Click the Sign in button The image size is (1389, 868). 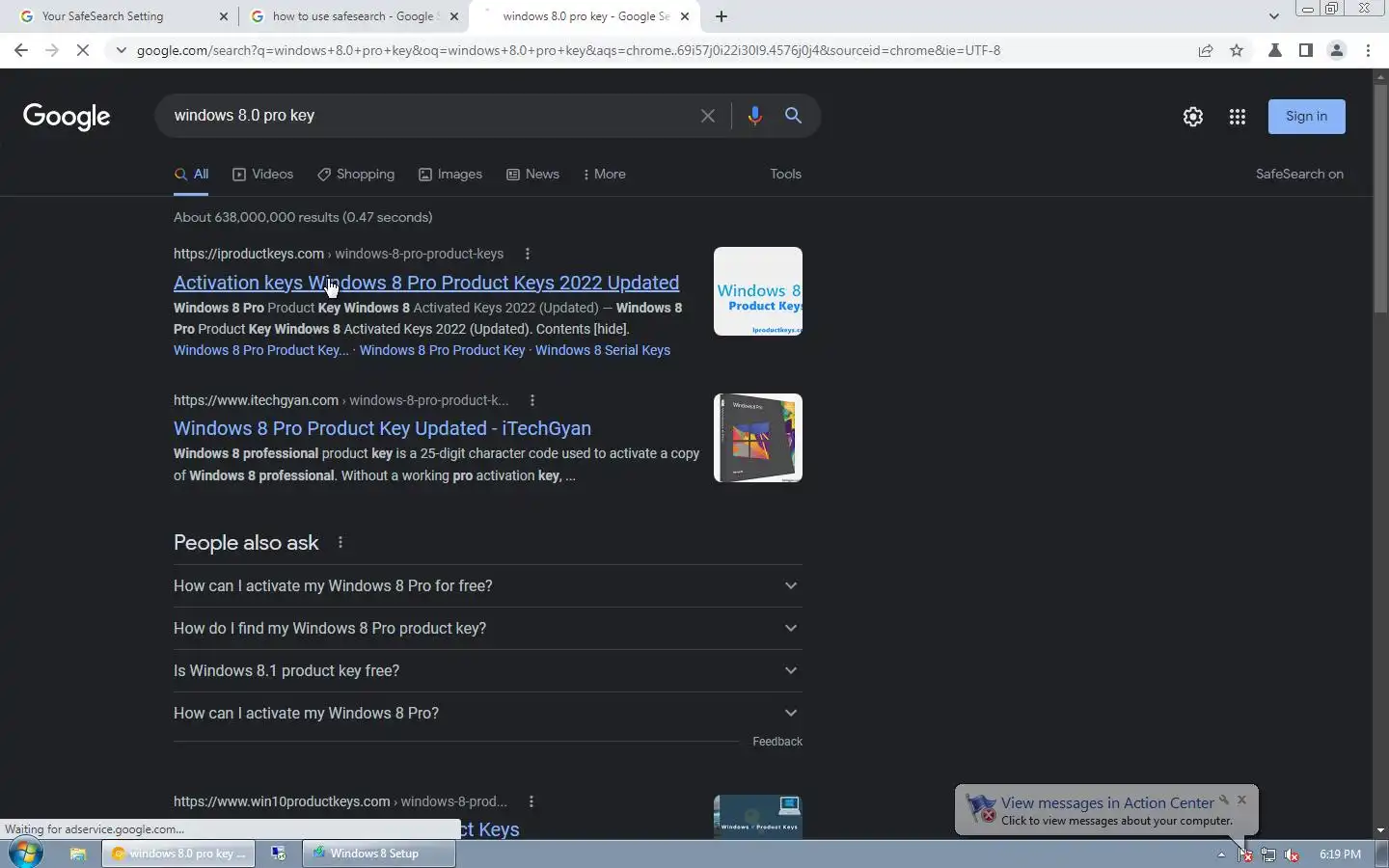pos(1307,117)
